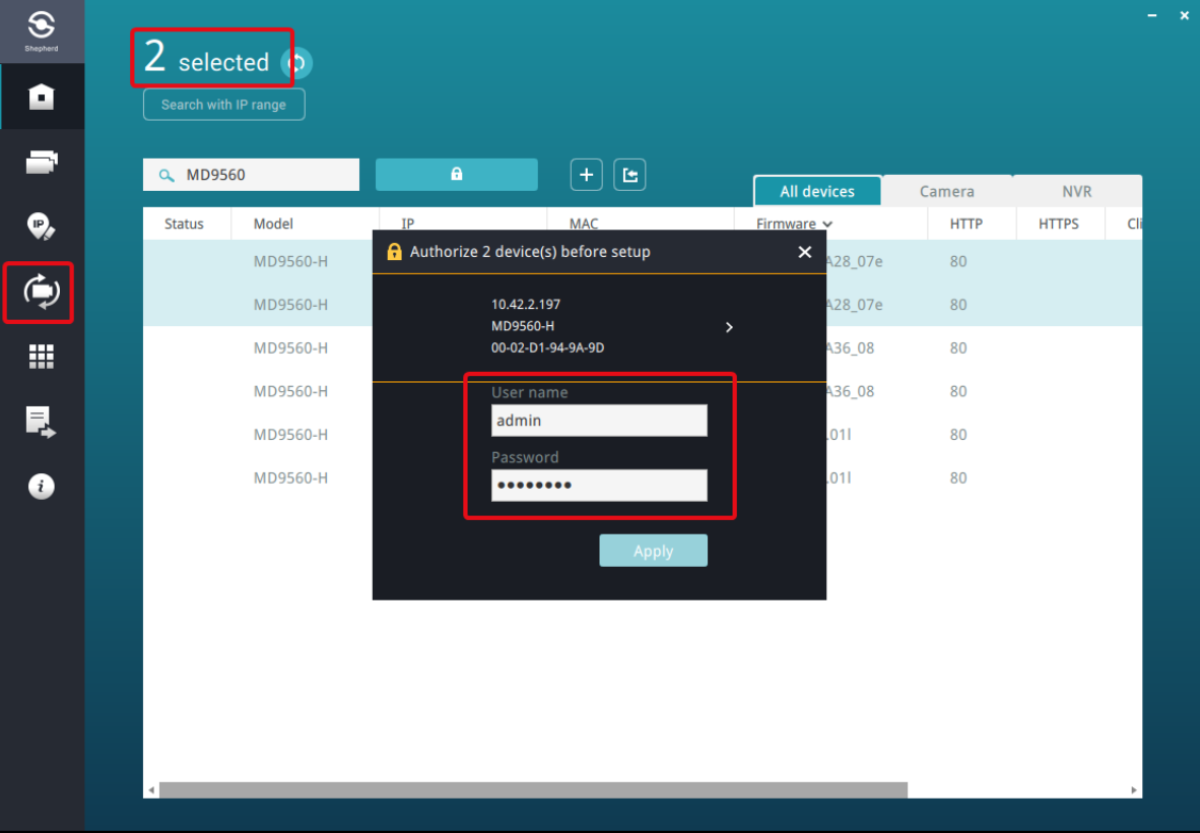The width and height of the screenshot is (1200, 833).
Task: Select the Home icon in the sidebar
Action: click(41, 97)
